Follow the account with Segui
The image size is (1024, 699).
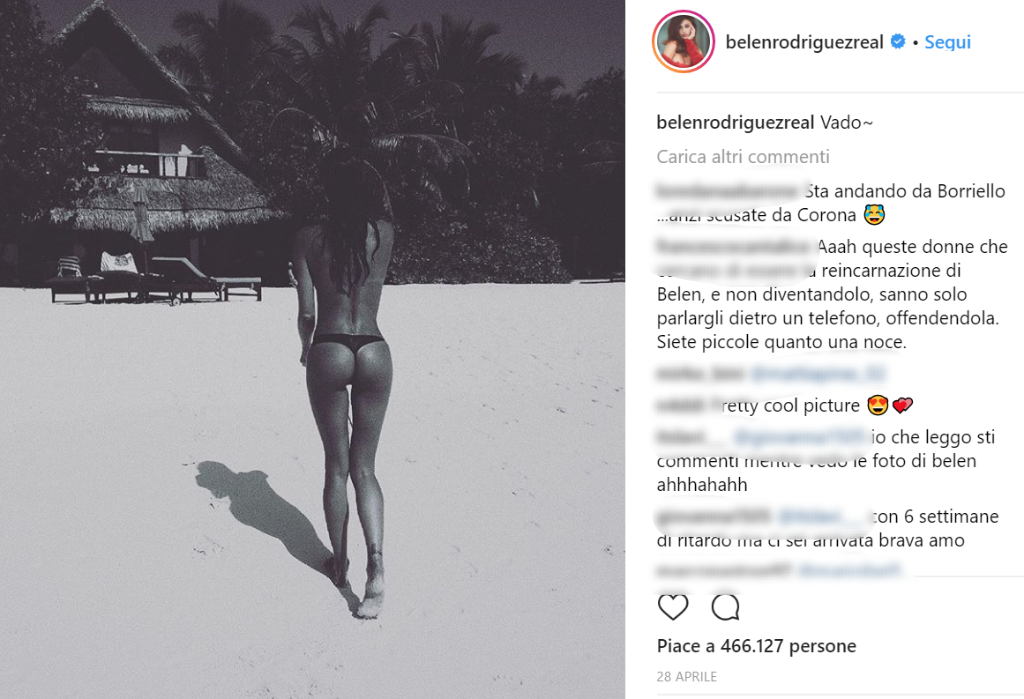pos(948,42)
